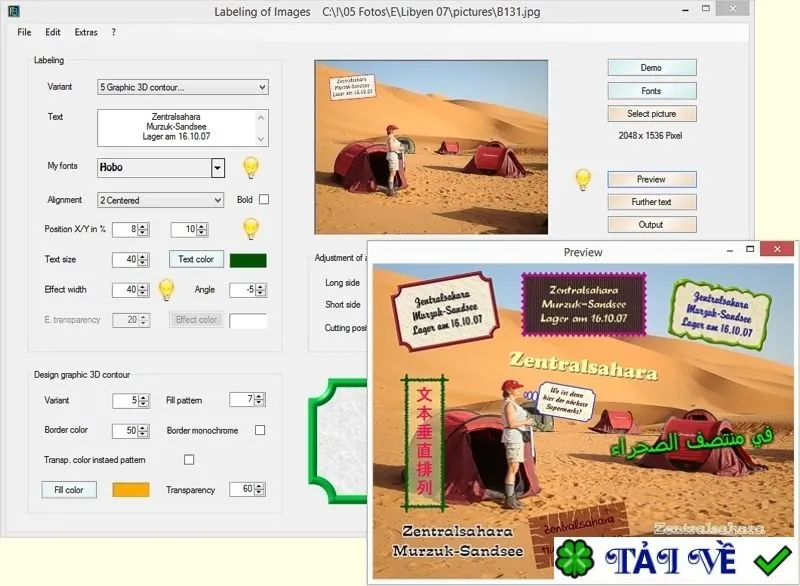Screen dimensions: 800x586
Task: Open the Edit menu
Action: coord(53,32)
